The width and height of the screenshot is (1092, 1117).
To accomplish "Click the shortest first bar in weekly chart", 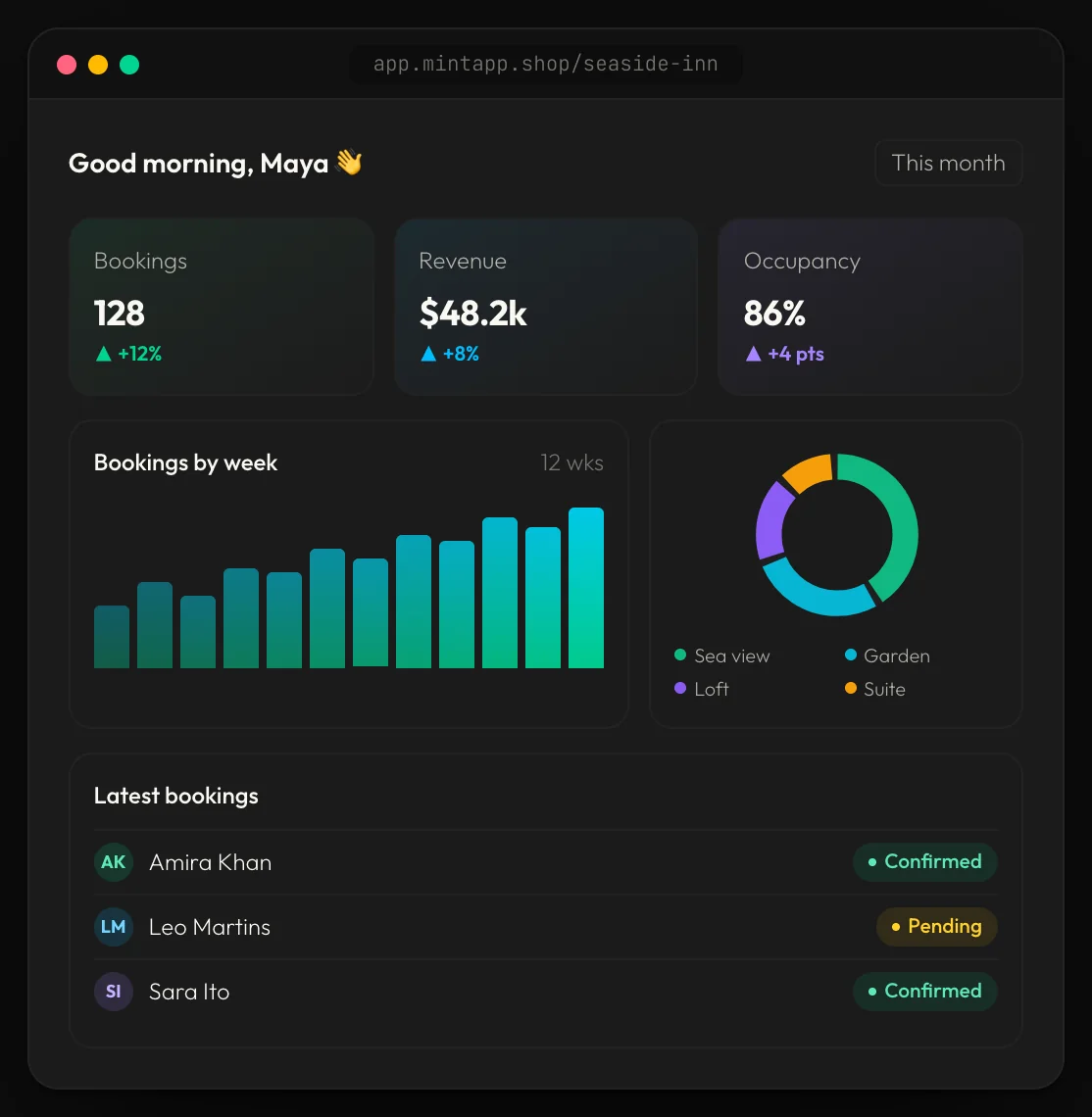I will click(x=112, y=637).
